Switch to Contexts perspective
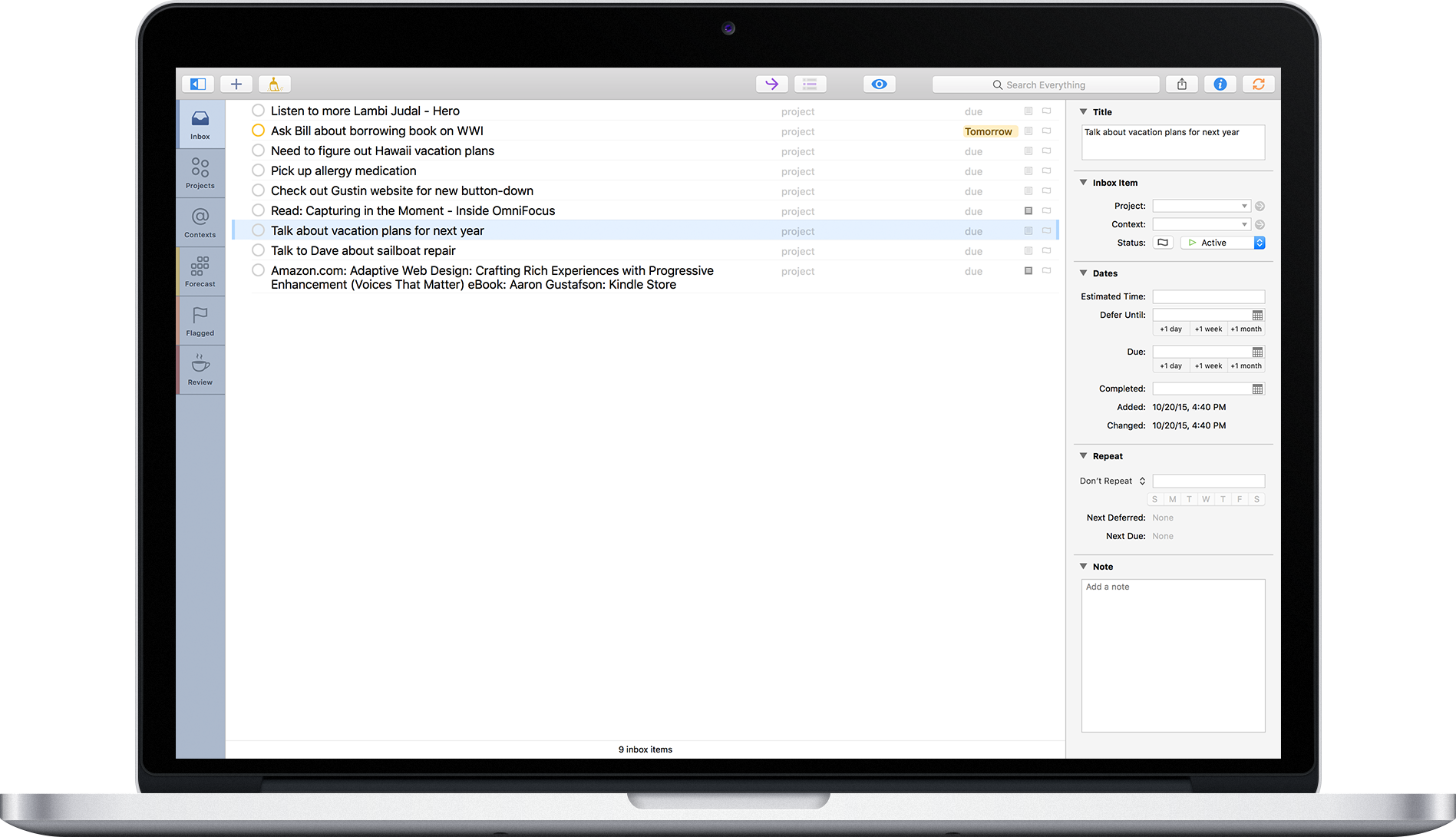Viewport: 1456px width, 837px height. pos(200,223)
